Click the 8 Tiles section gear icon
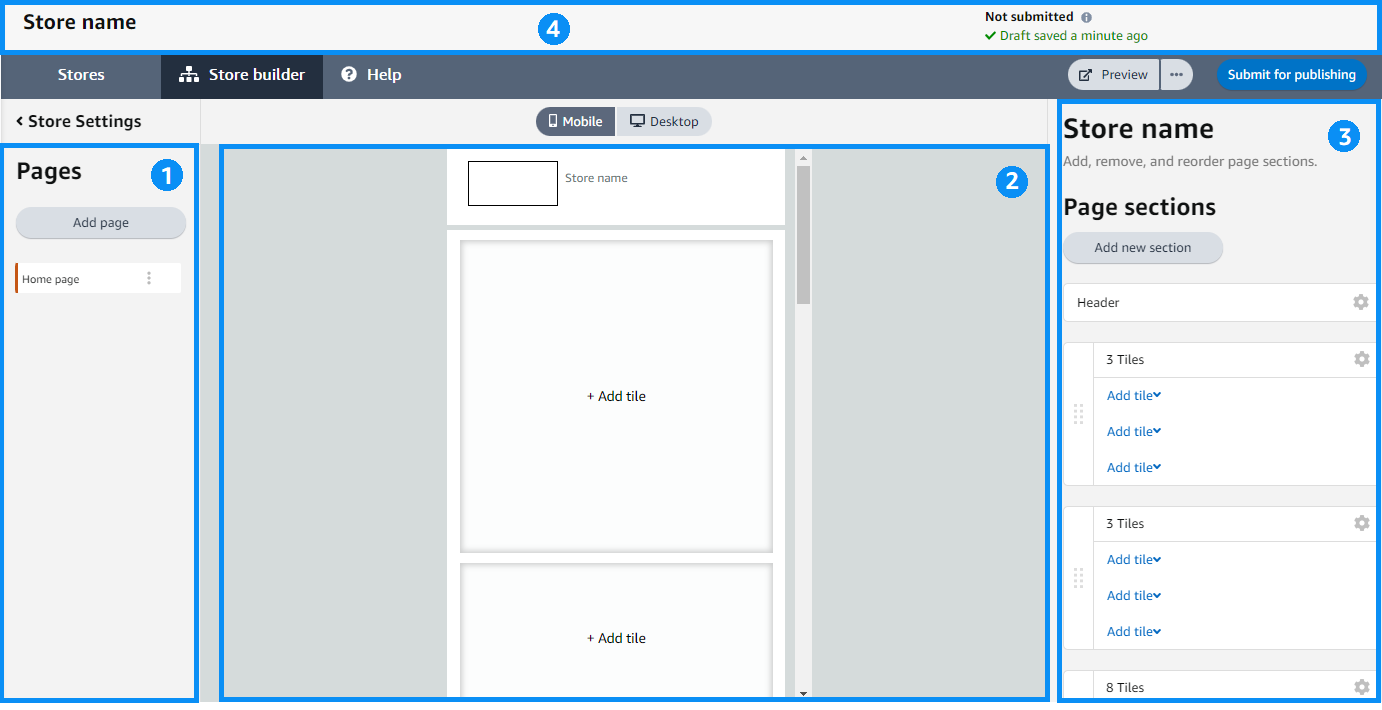 click(x=1360, y=687)
